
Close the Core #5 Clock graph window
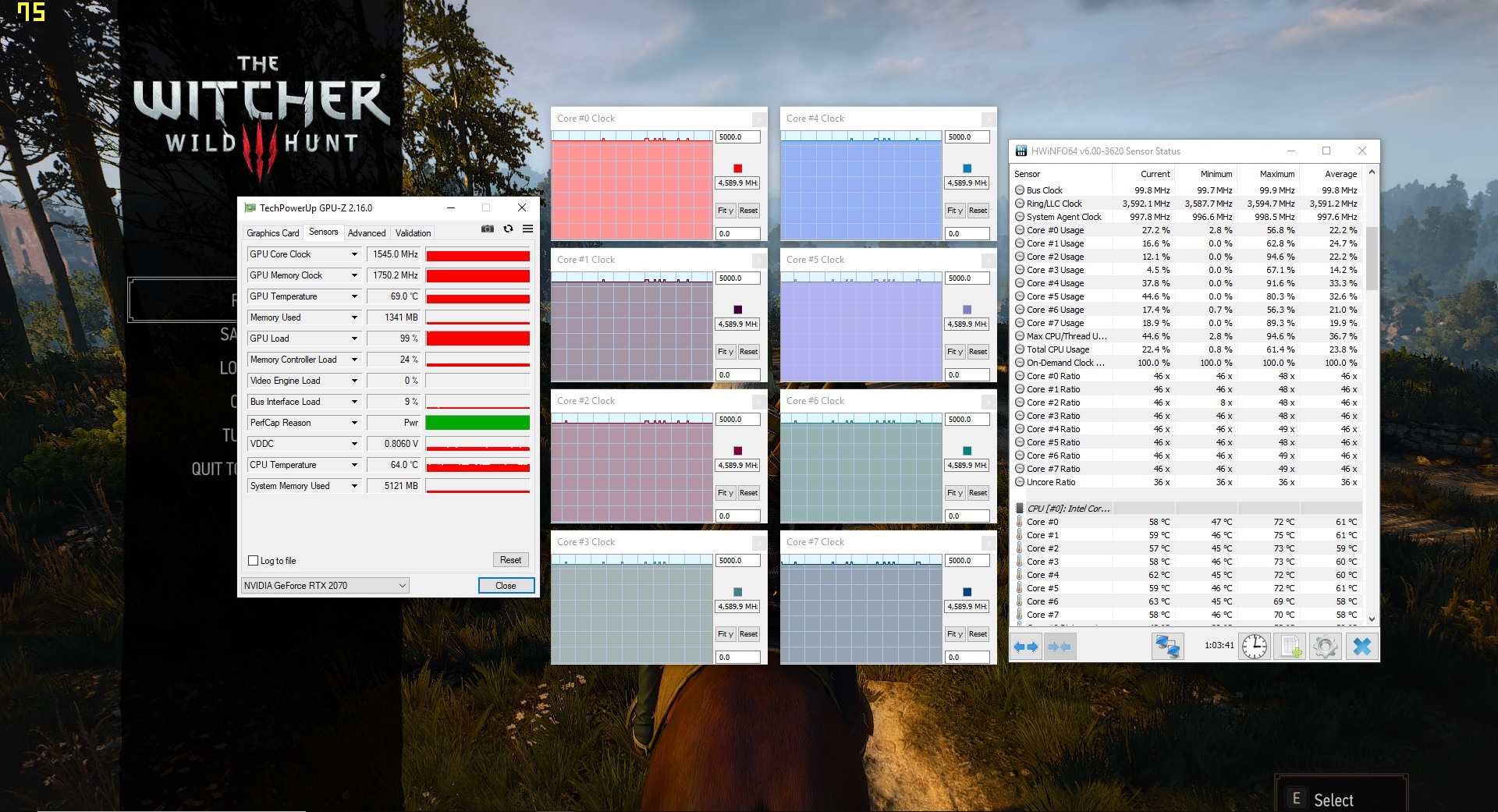pos(988,260)
